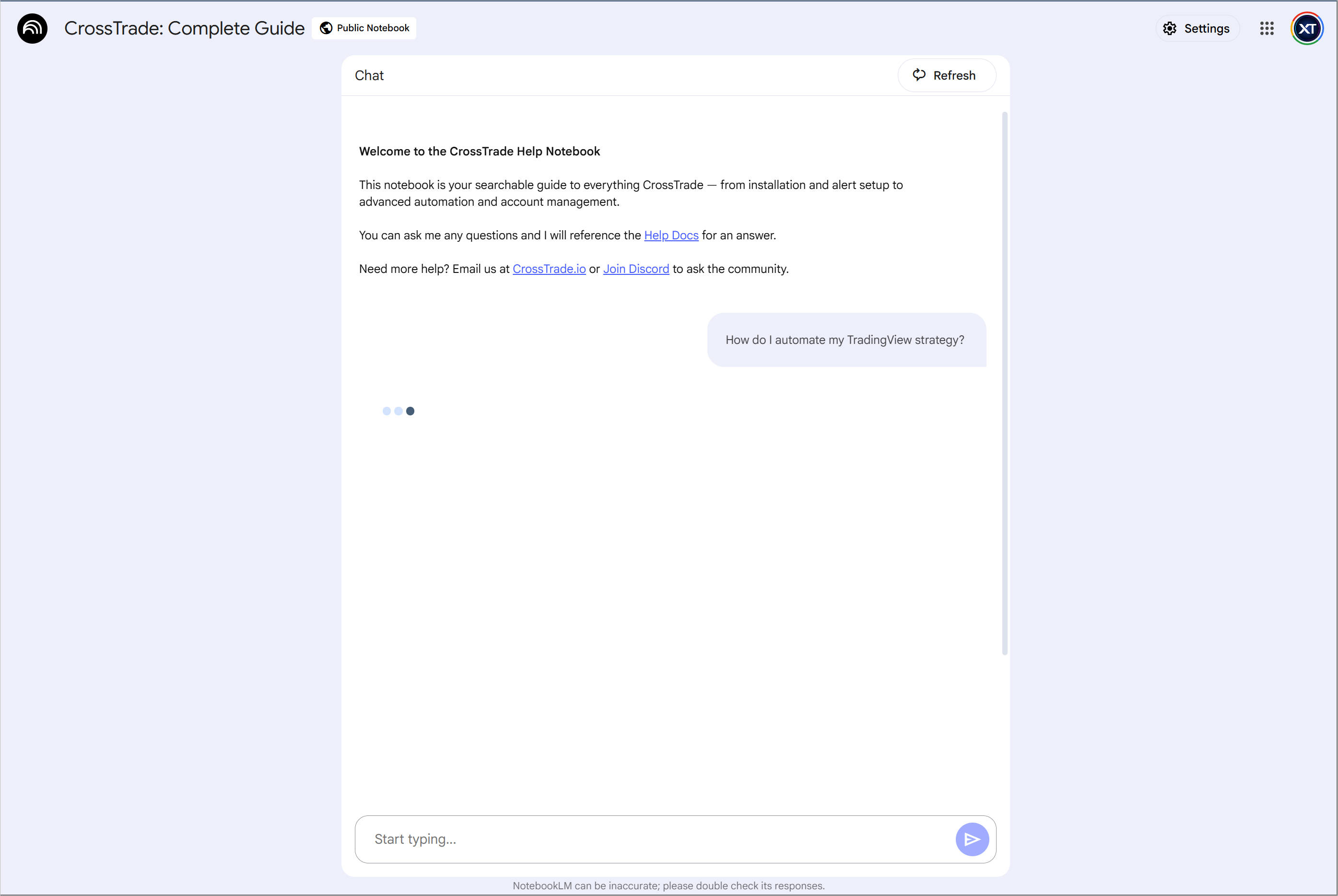
Task: Select the Chat panel header
Action: coord(369,75)
